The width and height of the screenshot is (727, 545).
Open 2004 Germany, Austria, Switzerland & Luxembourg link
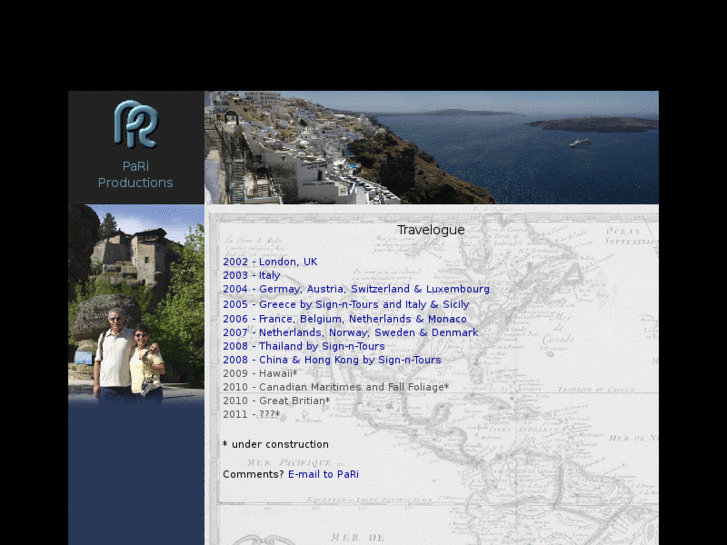(x=356, y=289)
